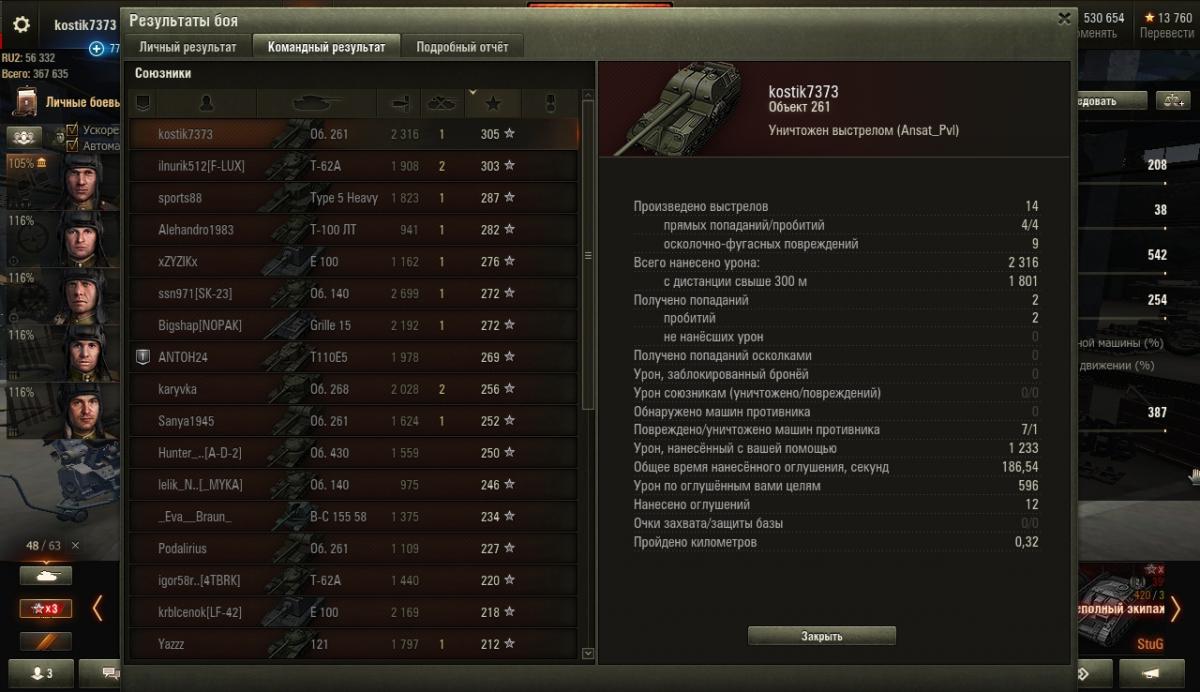Sort allies by medal icon column
Screen dimensions: 1200x692
tap(549, 103)
